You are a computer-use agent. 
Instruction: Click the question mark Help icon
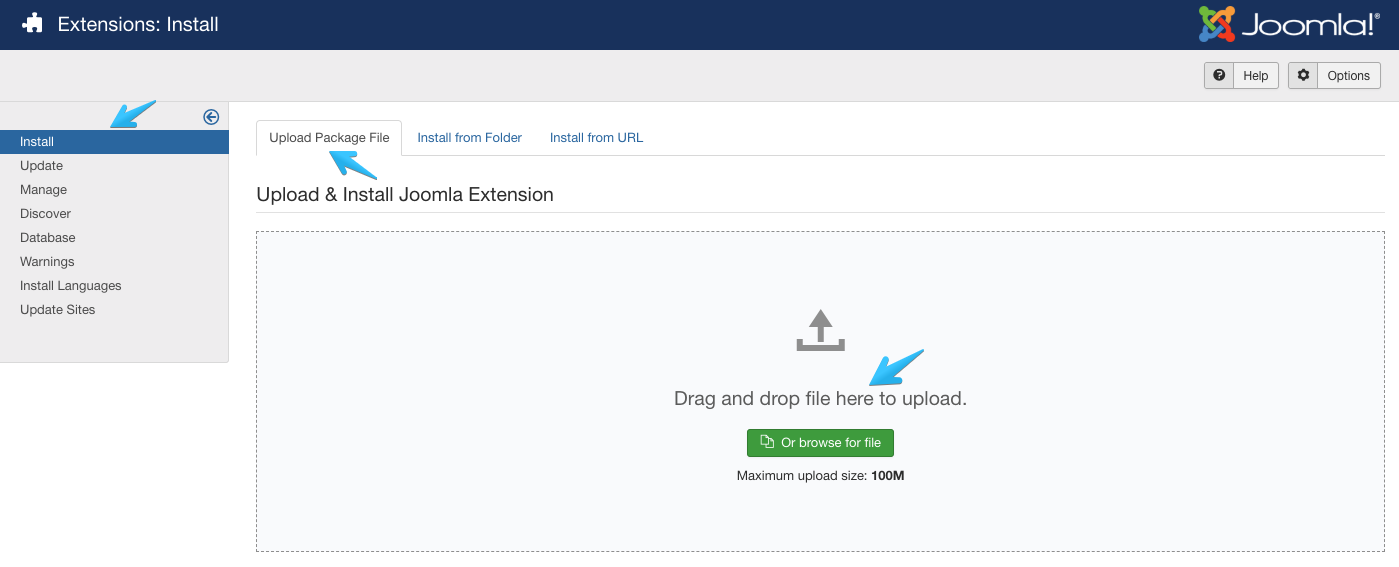1219,75
